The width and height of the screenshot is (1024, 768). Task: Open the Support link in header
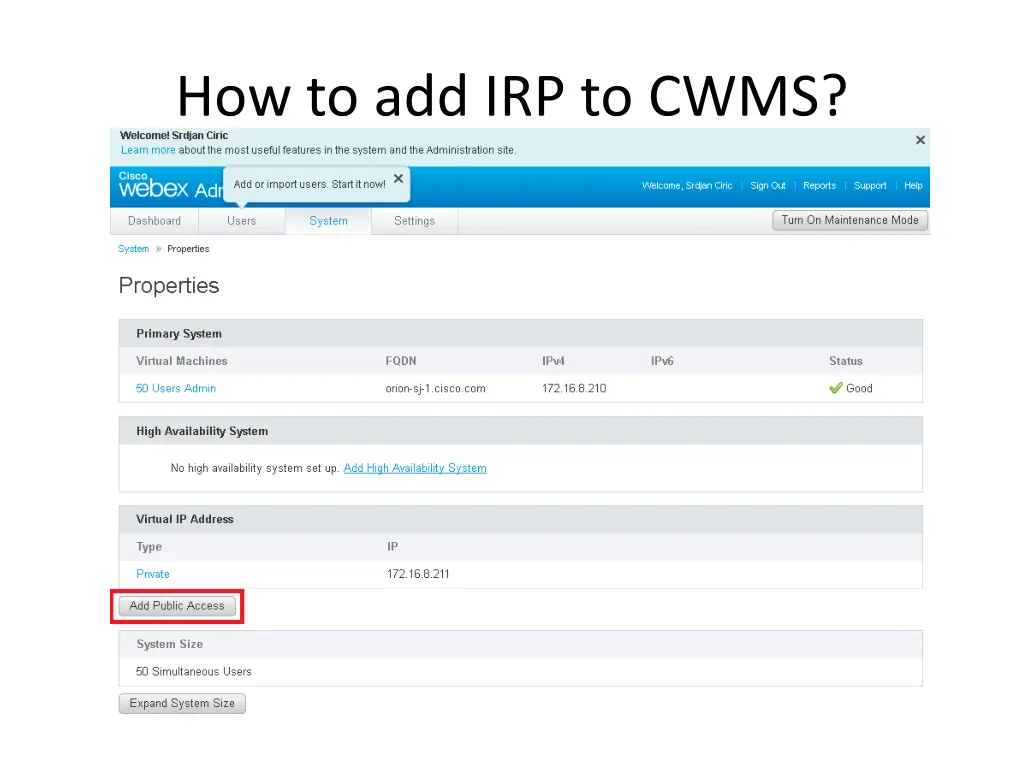pyautogui.click(x=870, y=185)
